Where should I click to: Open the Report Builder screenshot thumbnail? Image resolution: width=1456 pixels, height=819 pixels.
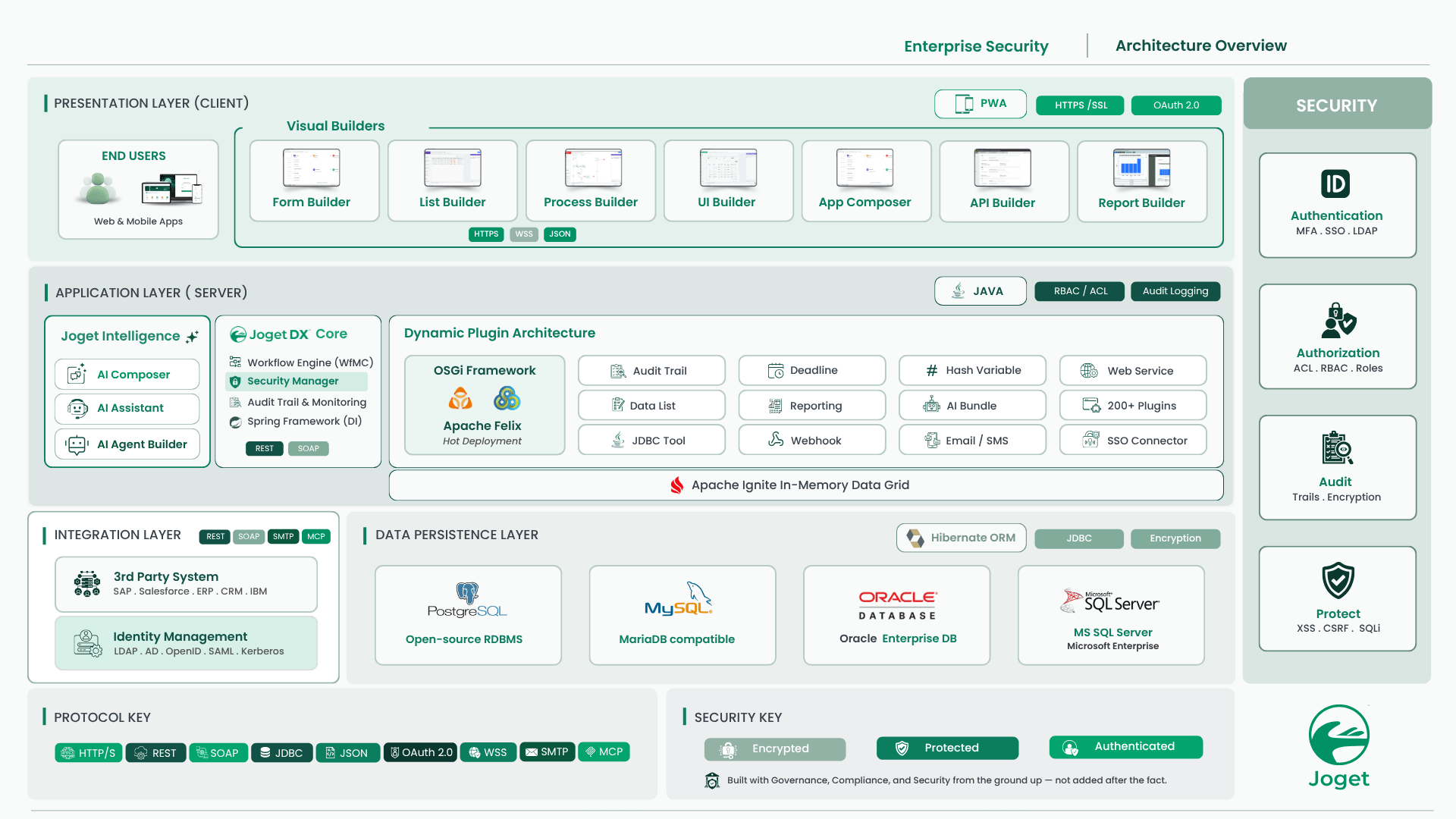[1142, 168]
